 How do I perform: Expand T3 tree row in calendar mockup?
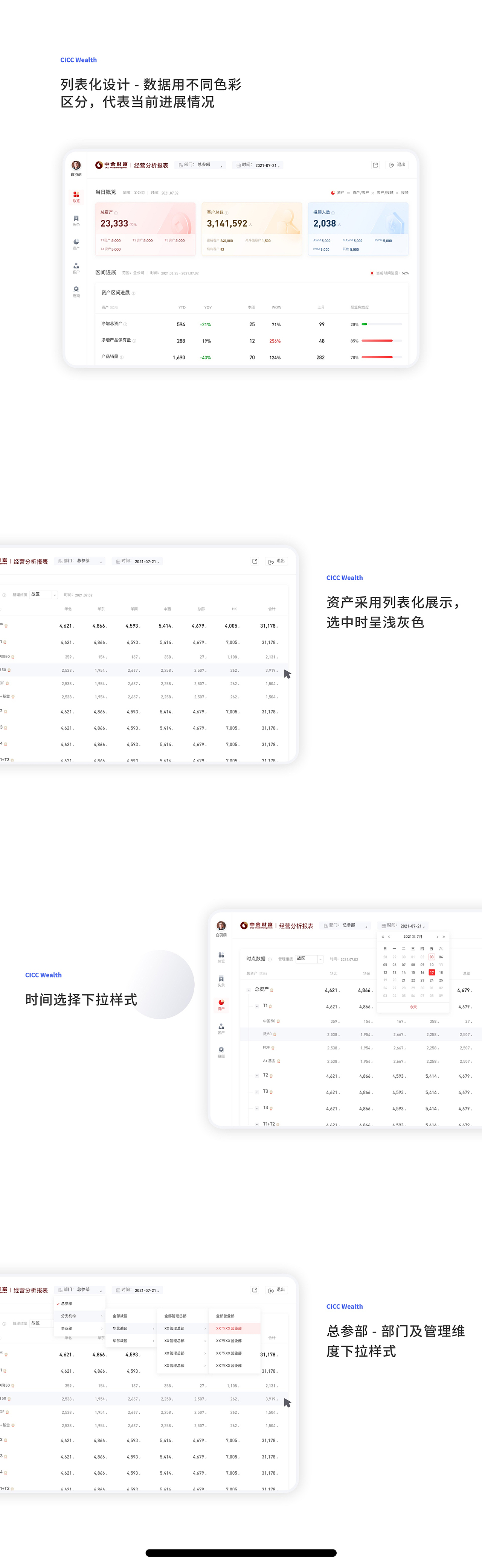pyautogui.click(x=257, y=1092)
